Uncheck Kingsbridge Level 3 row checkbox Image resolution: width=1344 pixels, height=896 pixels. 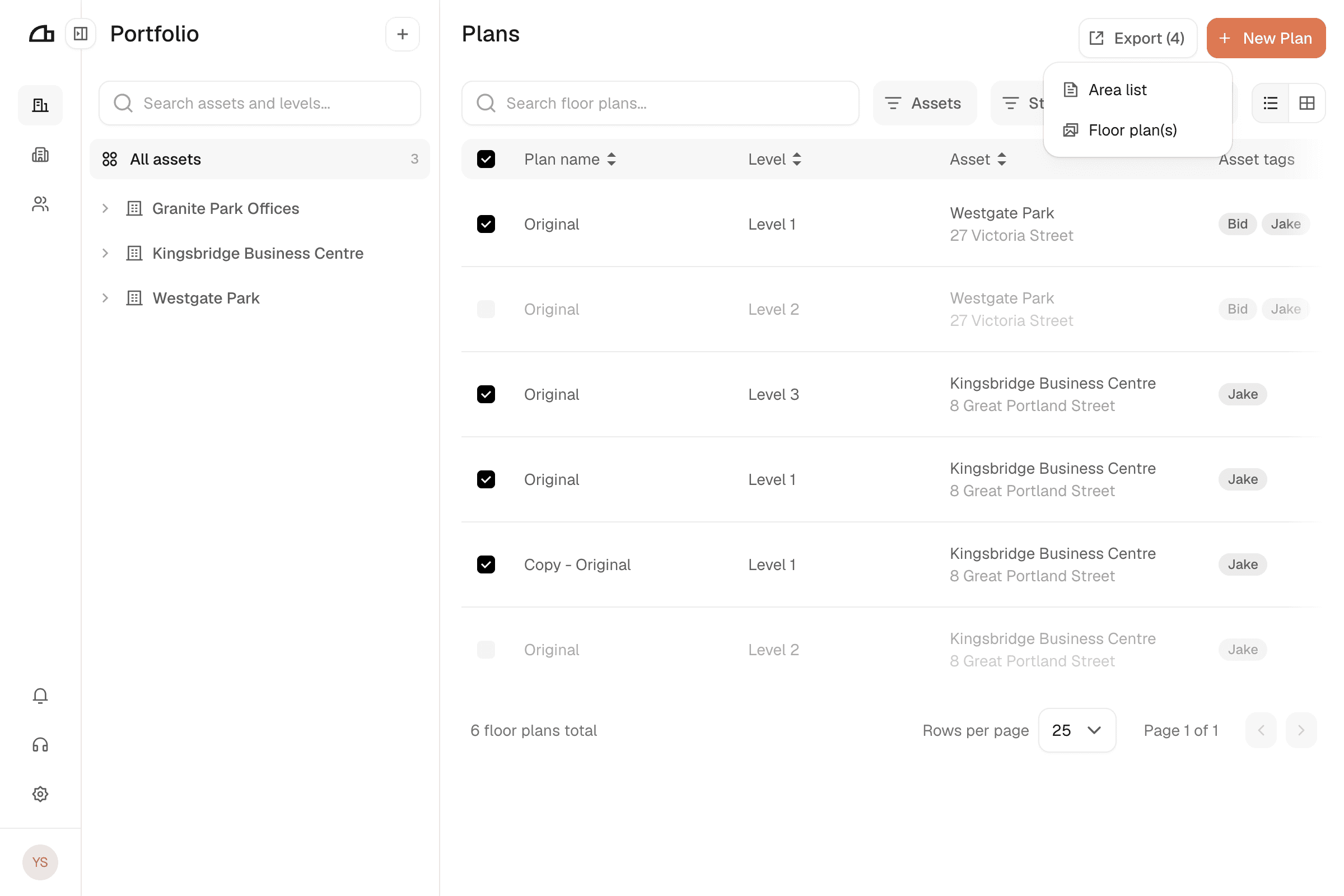[x=486, y=394]
